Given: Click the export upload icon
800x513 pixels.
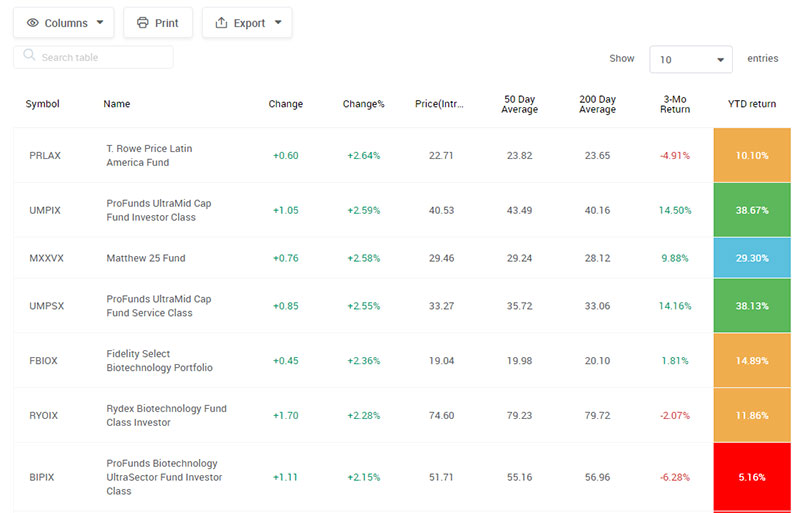Looking at the screenshot, I should click(221, 23).
